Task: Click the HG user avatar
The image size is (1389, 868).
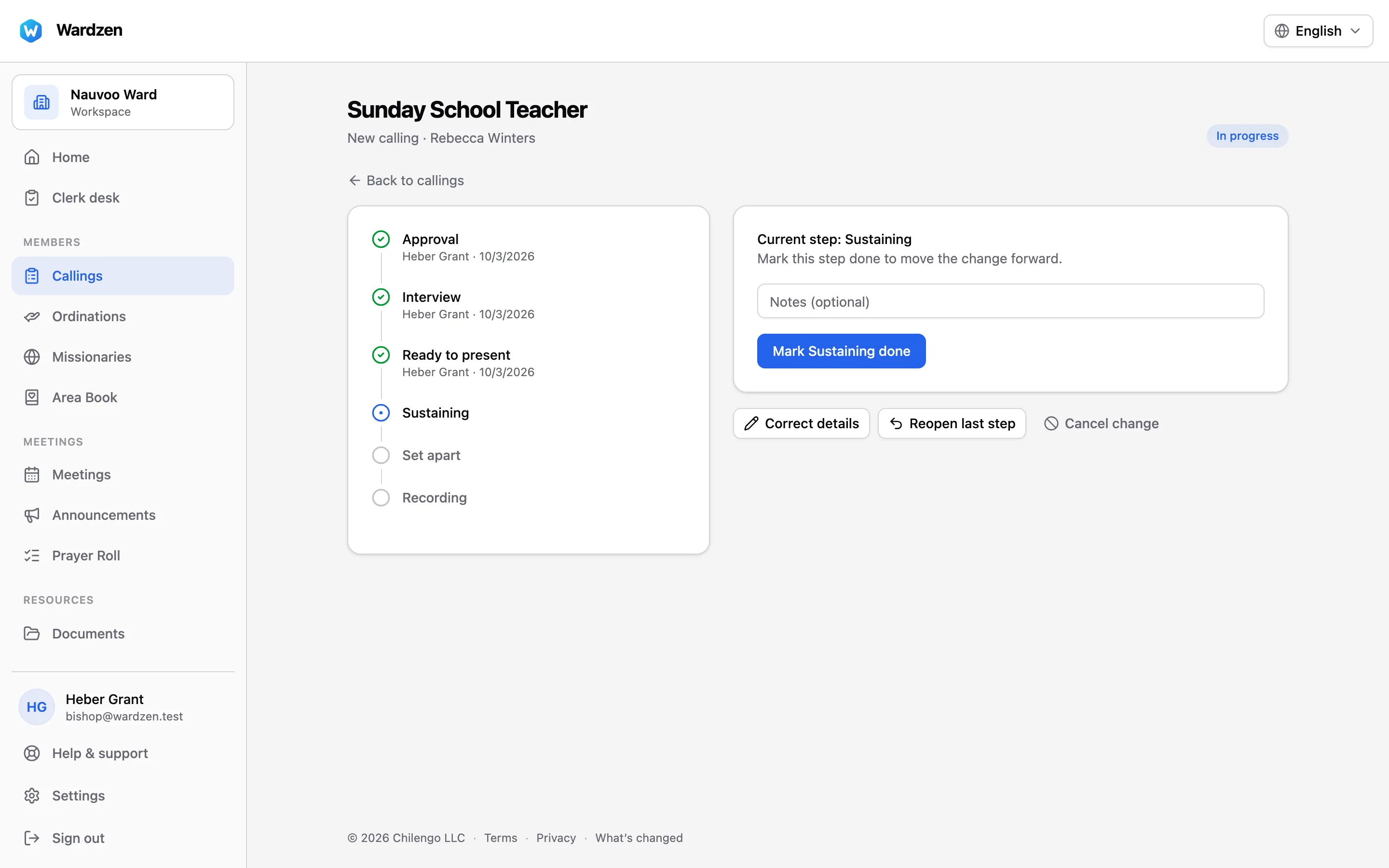Action: 37,706
